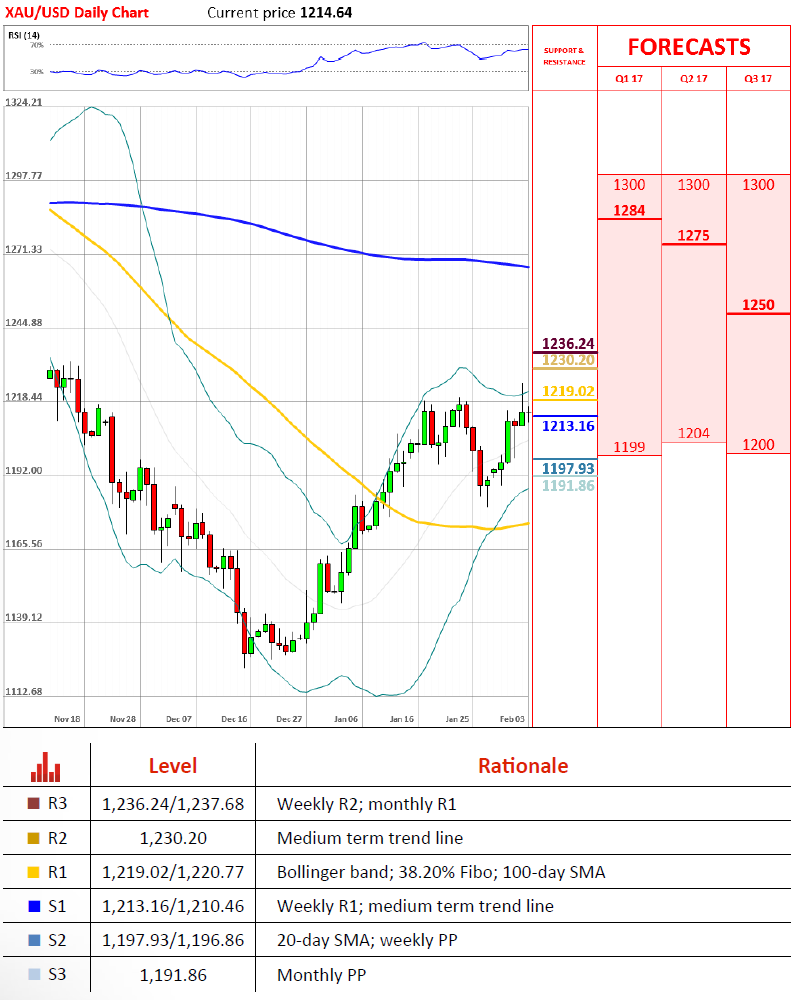The height and width of the screenshot is (1000, 800).
Task: Click the S2 steel blue color swatch
Action: [34, 940]
